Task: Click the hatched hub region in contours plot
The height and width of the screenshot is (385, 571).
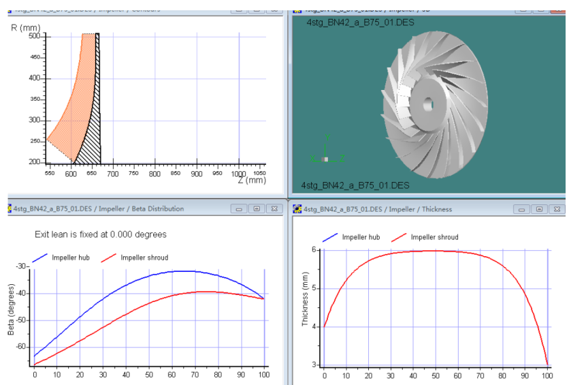Action: click(x=93, y=138)
